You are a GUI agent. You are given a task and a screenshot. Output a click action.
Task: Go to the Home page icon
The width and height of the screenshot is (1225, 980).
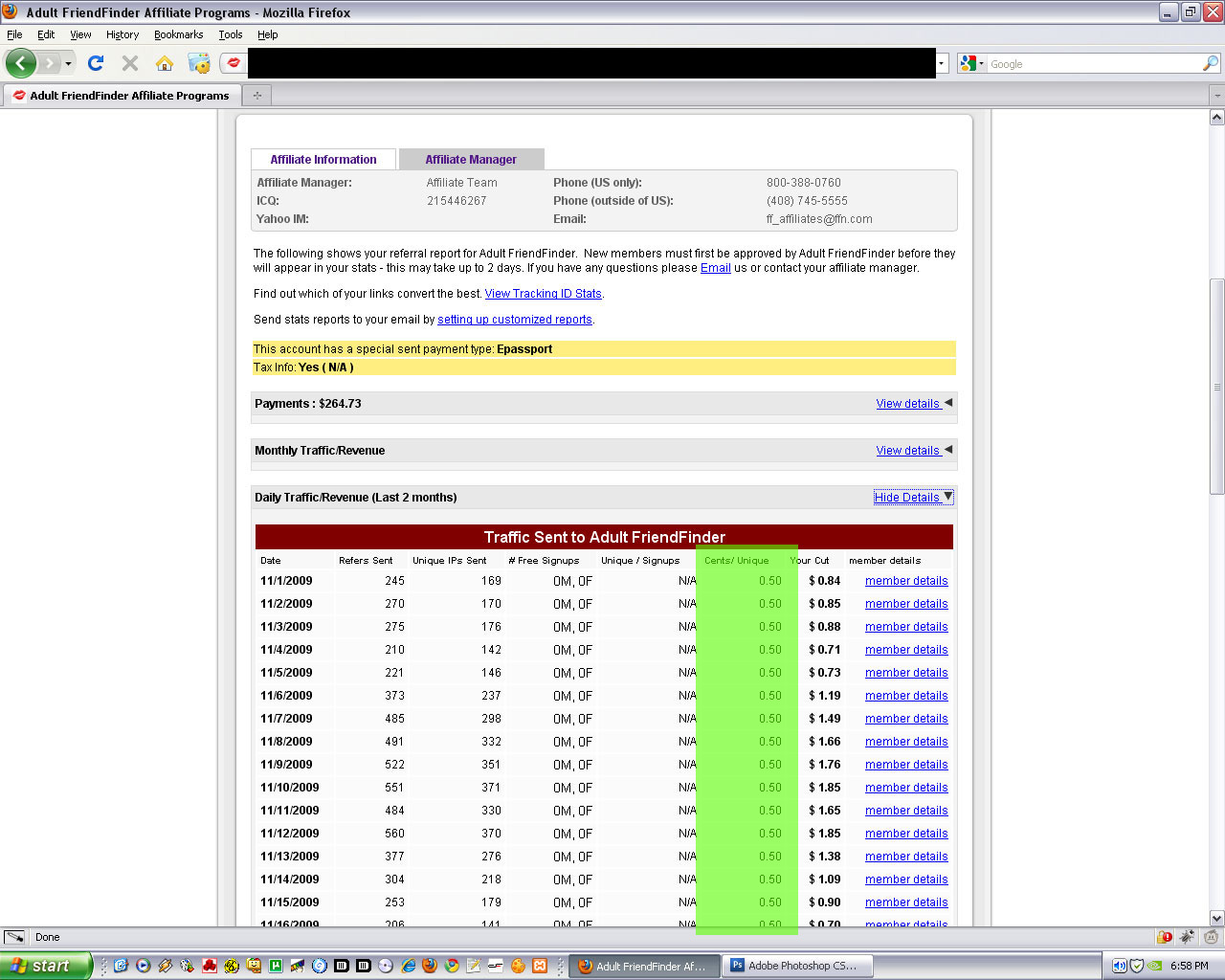pos(165,63)
